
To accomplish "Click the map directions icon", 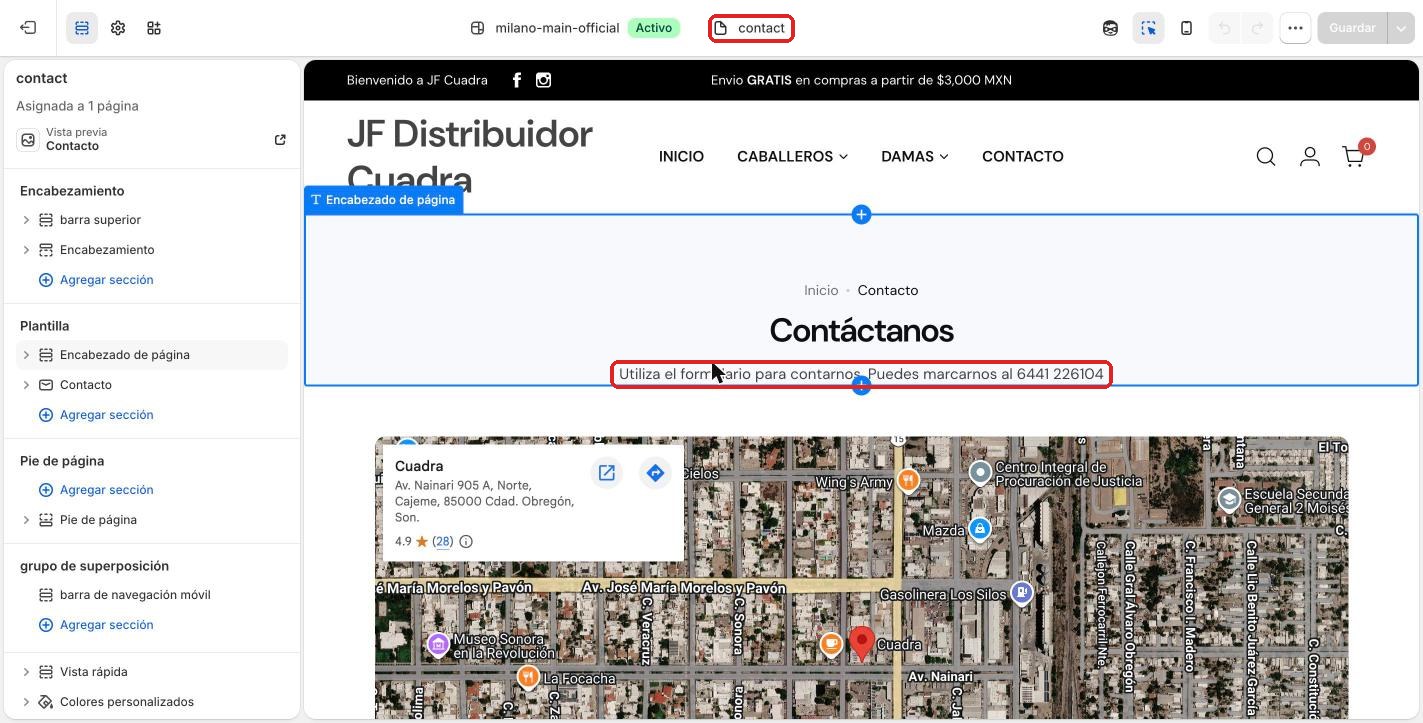I will (x=655, y=472).
